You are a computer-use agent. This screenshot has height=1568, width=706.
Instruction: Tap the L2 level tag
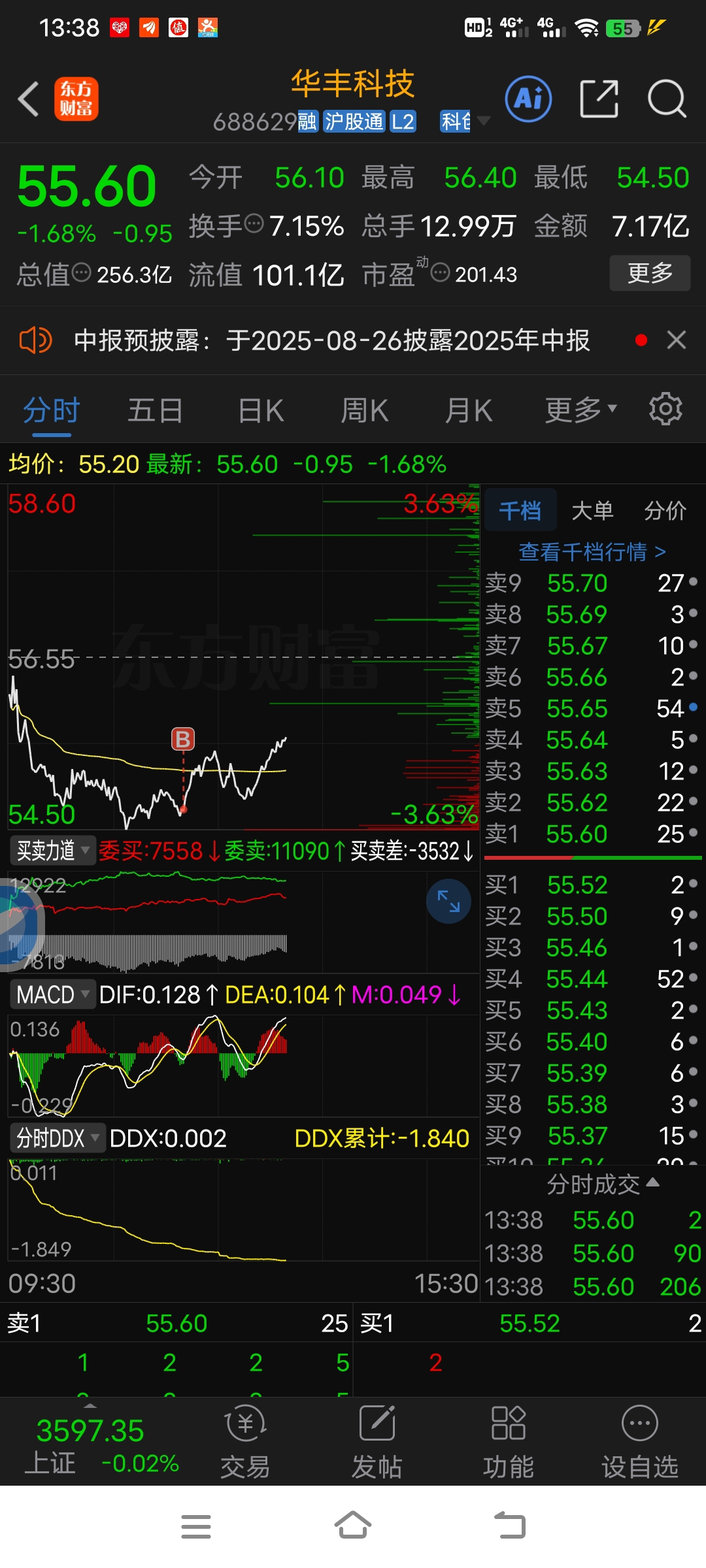[x=403, y=122]
